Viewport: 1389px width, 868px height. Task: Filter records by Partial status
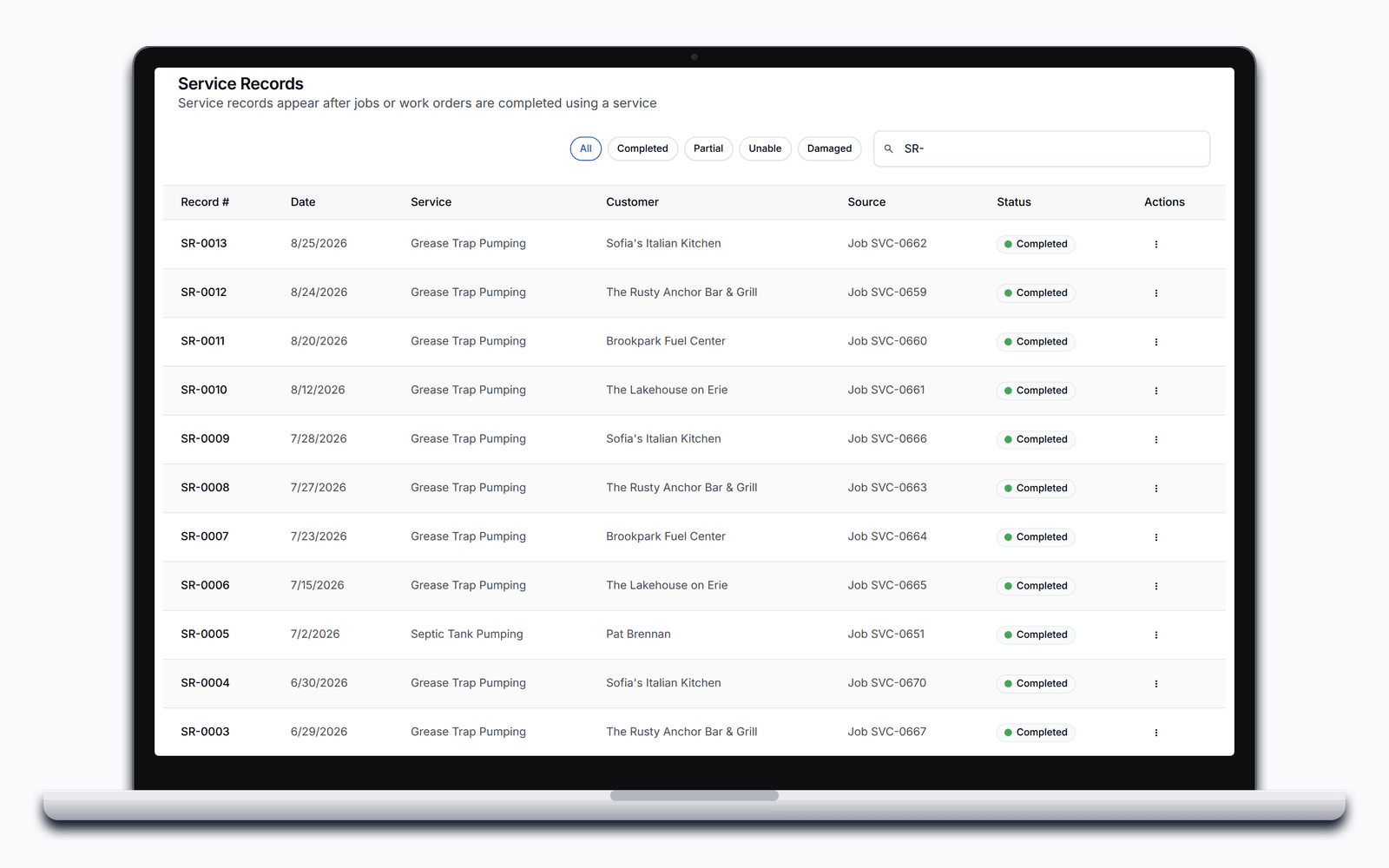point(708,148)
